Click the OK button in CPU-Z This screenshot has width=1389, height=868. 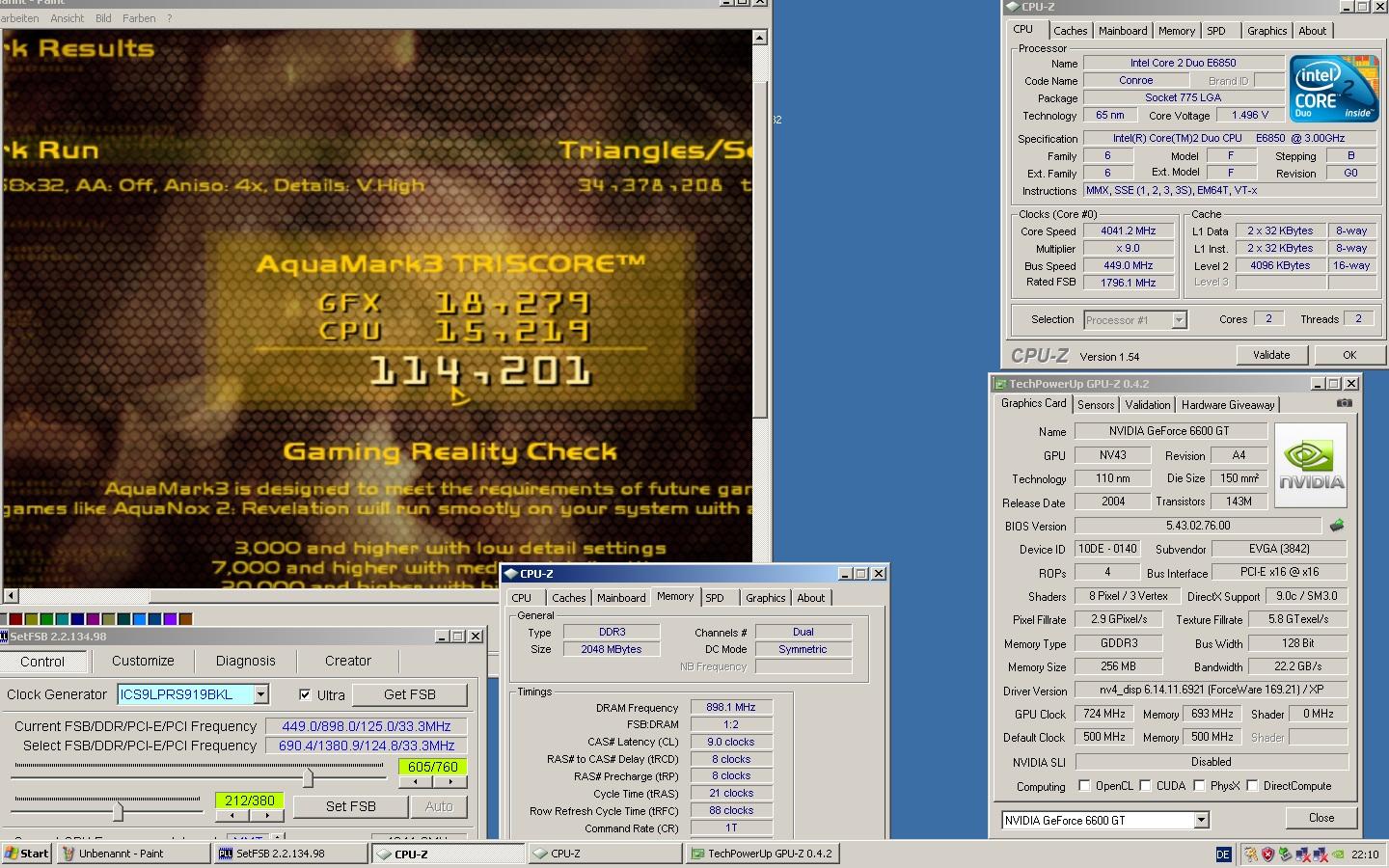click(1349, 355)
